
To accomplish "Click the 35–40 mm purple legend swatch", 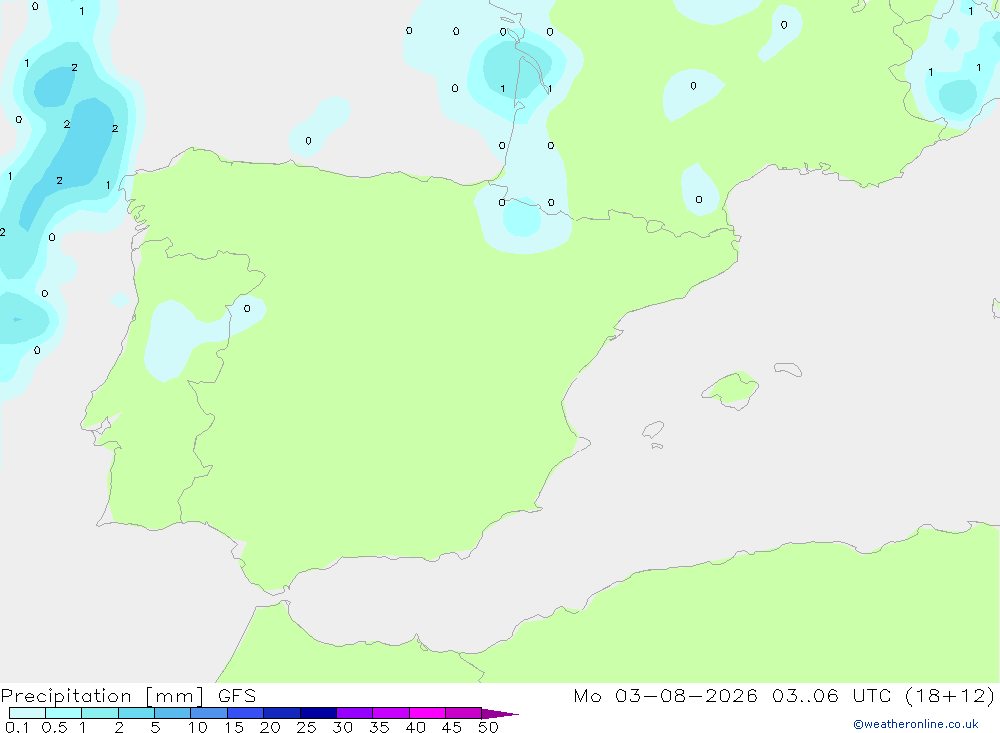I will (391, 713).
